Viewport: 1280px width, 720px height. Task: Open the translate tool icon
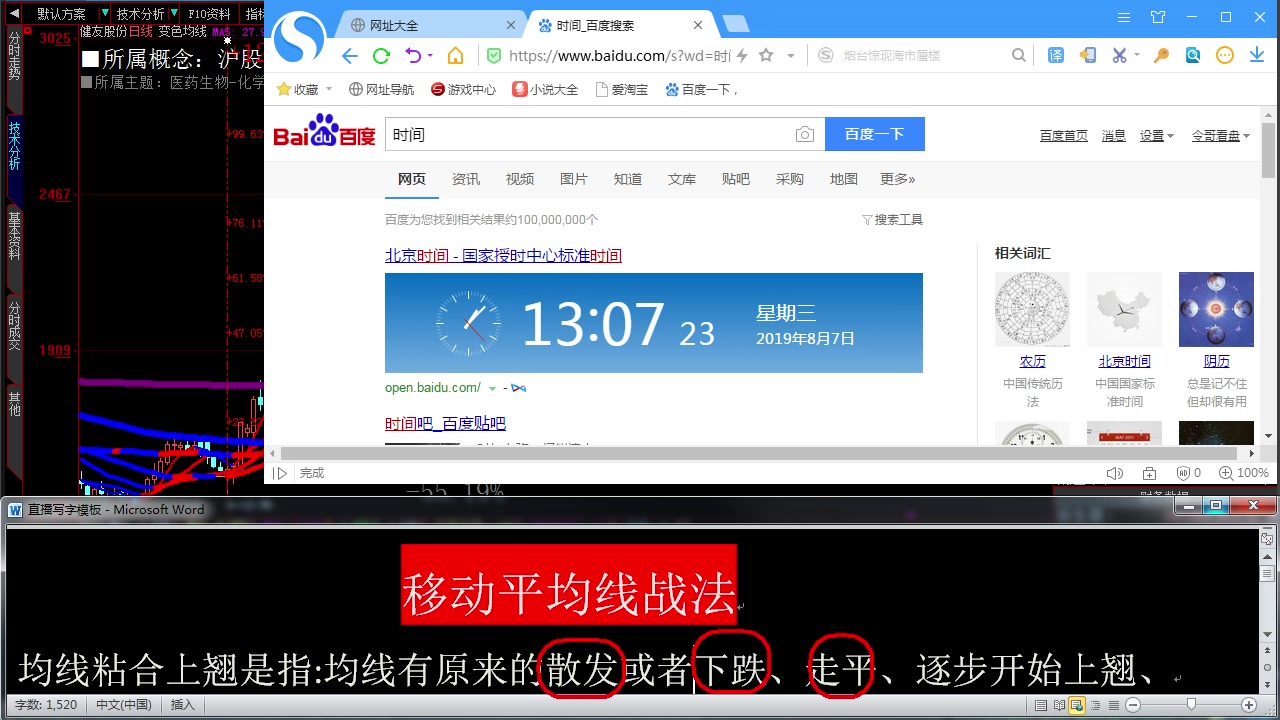(1056, 56)
